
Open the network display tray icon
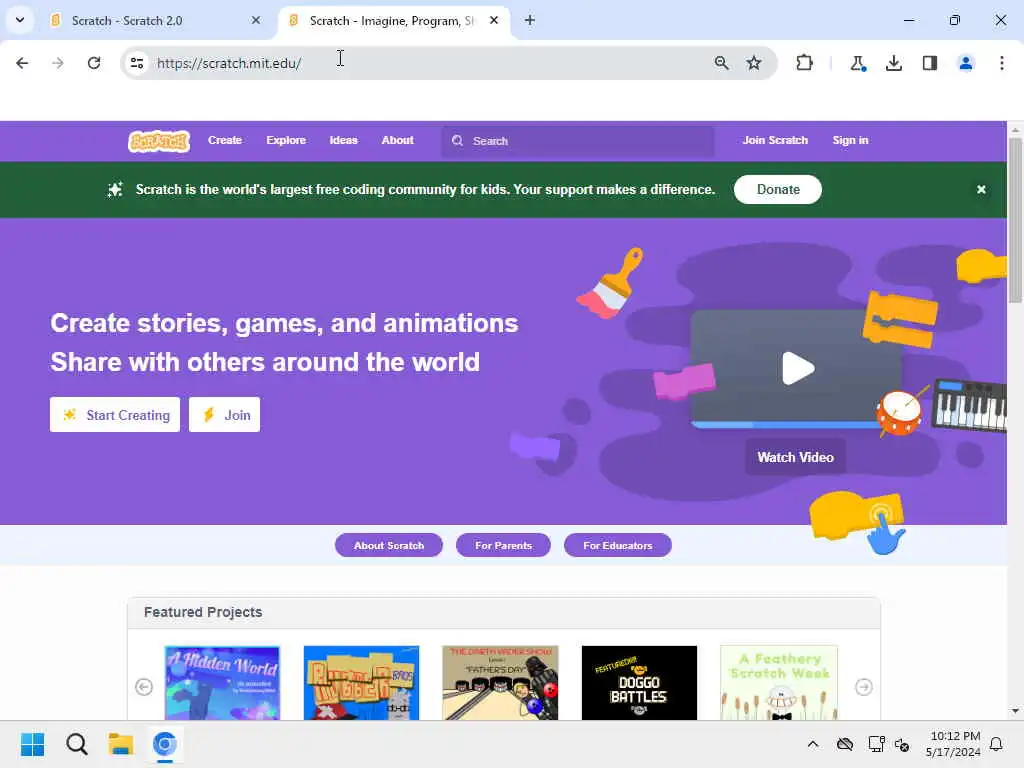[x=876, y=744]
